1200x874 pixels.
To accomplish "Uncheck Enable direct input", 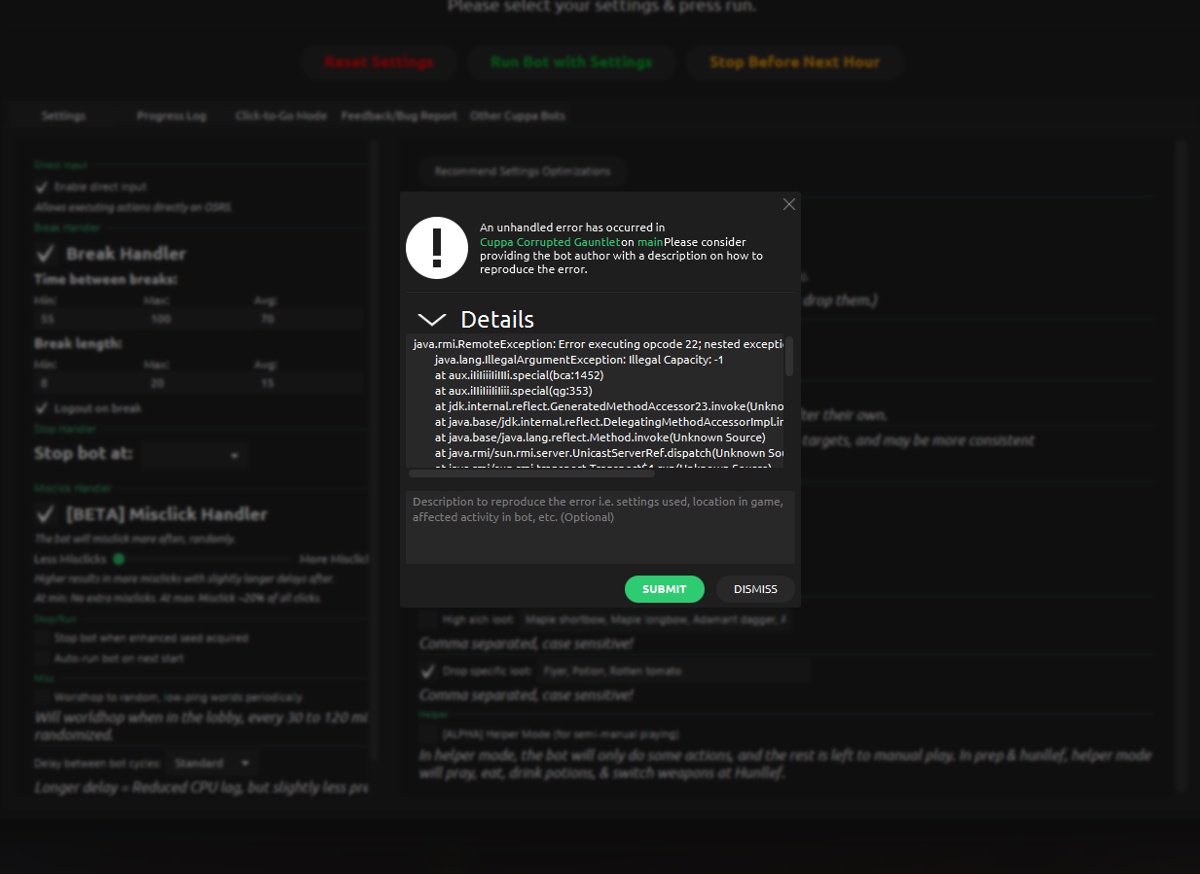I will pyautogui.click(x=41, y=185).
